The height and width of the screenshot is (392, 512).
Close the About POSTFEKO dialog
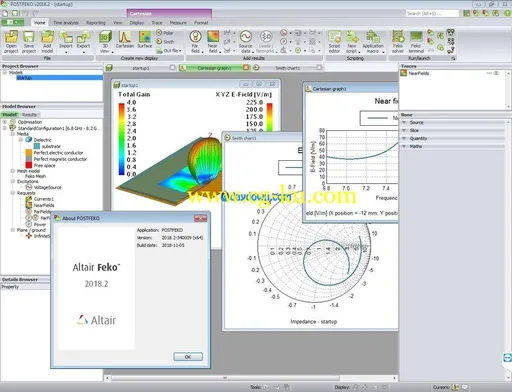point(200,218)
